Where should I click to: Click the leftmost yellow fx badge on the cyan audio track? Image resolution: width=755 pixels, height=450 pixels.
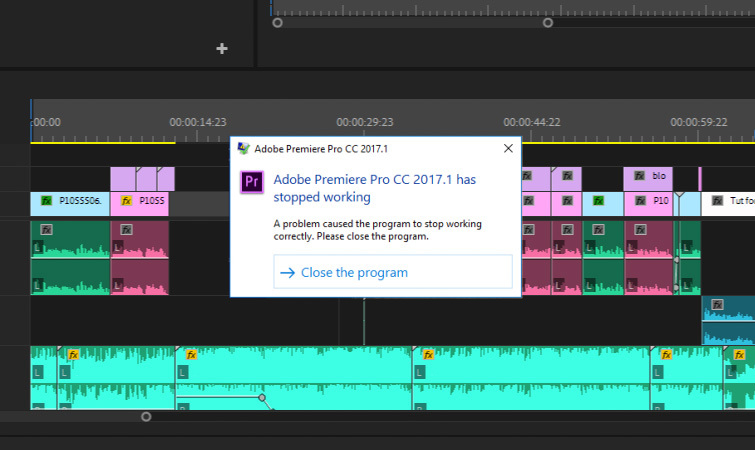pos(73,355)
